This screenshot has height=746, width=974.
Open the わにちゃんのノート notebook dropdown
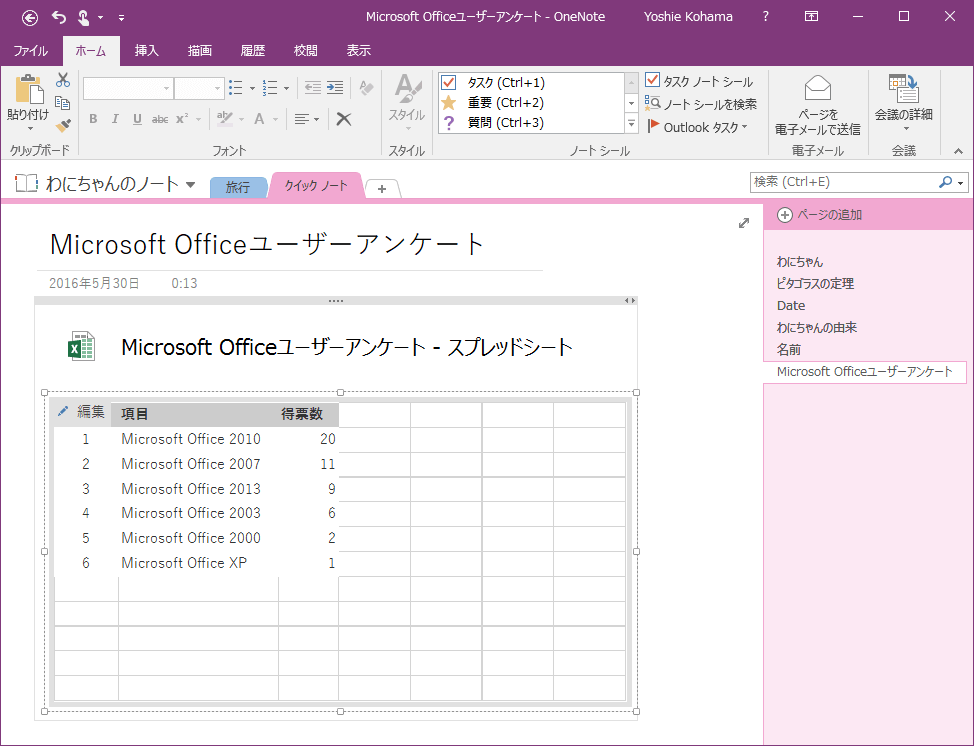point(191,184)
